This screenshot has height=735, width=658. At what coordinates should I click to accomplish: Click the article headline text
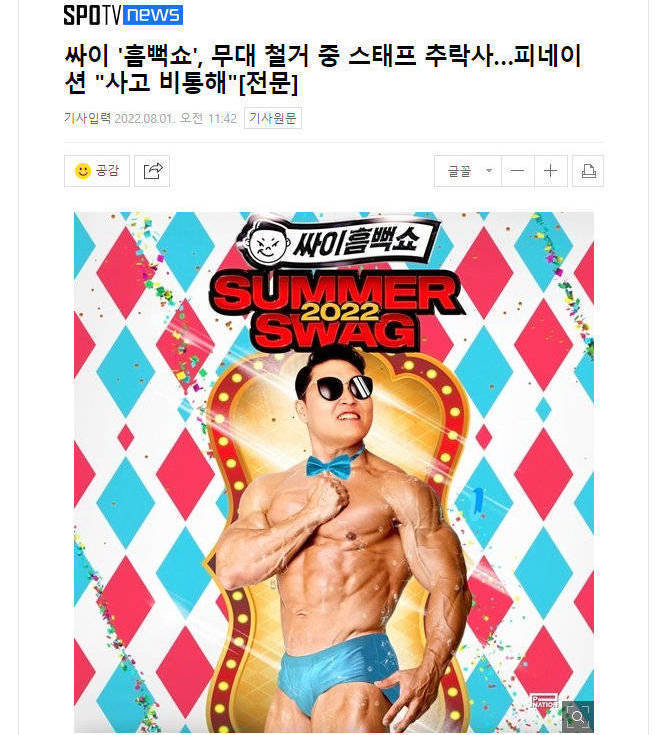322,69
